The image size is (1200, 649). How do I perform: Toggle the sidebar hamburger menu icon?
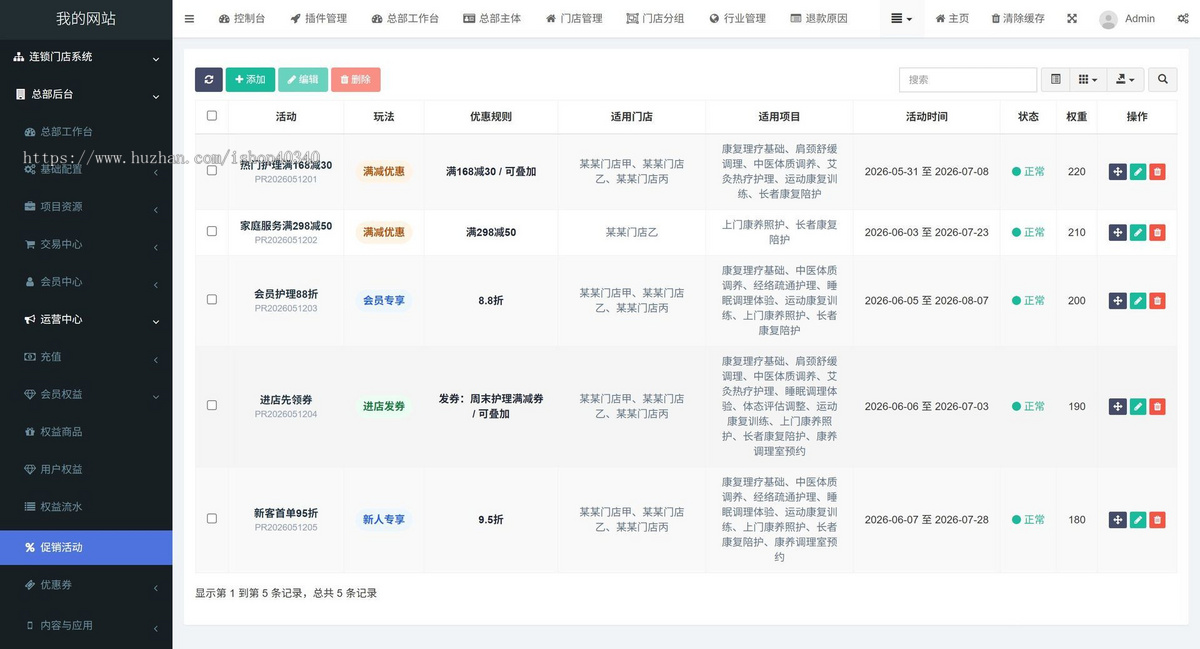click(189, 18)
